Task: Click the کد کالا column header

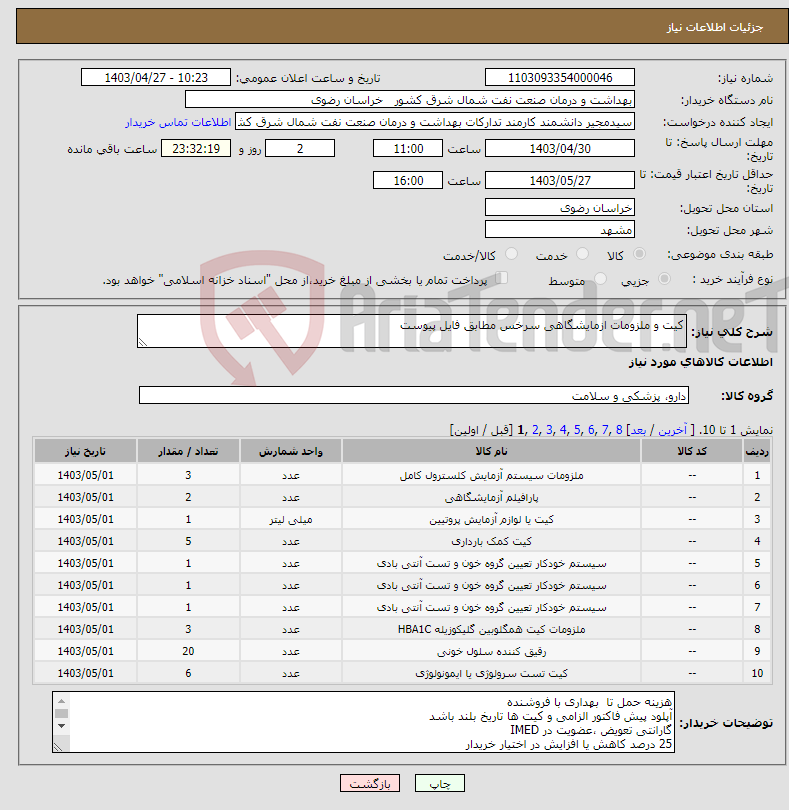Action: [692, 451]
